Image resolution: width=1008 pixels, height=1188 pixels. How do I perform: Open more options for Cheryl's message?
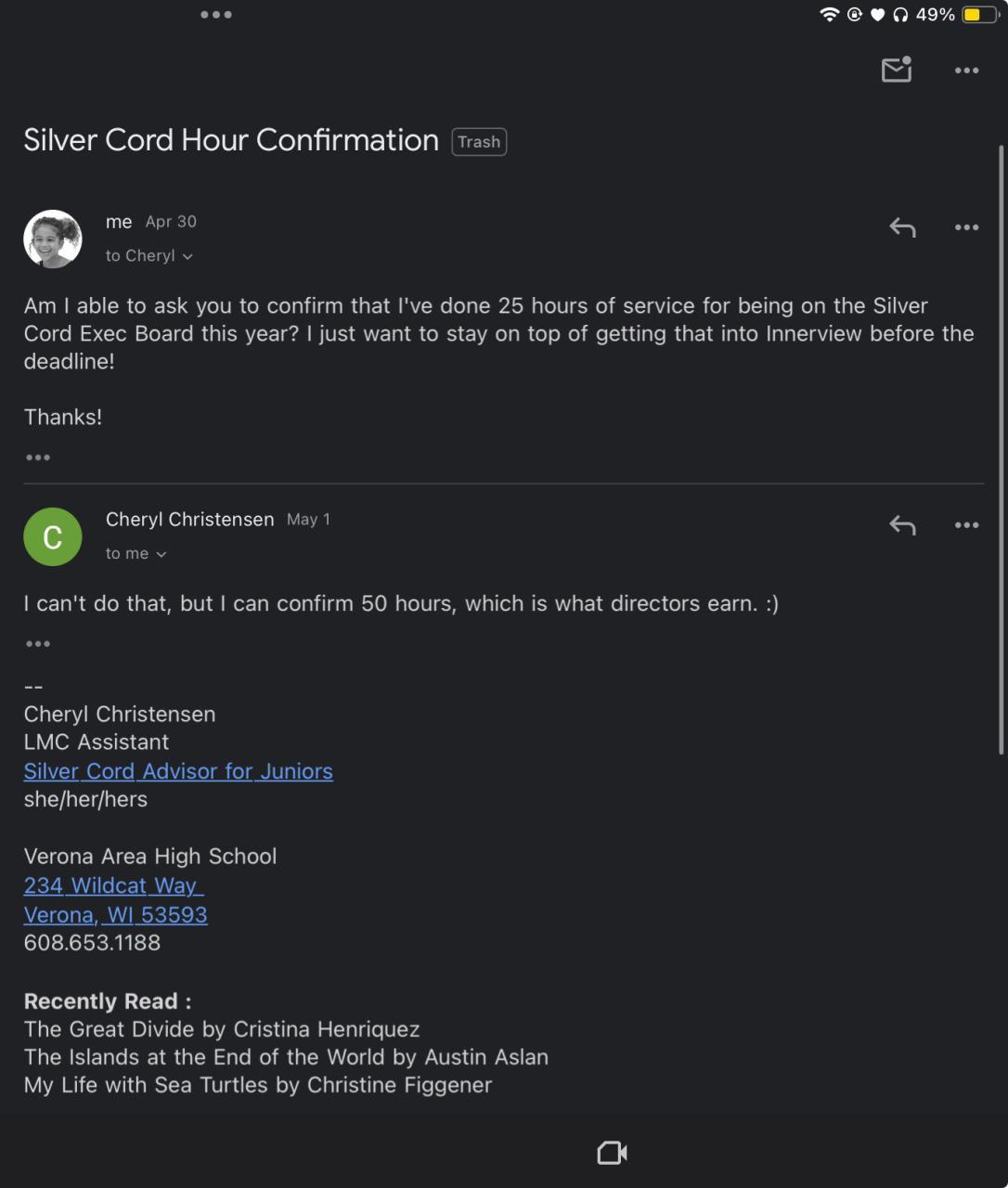point(966,525)
